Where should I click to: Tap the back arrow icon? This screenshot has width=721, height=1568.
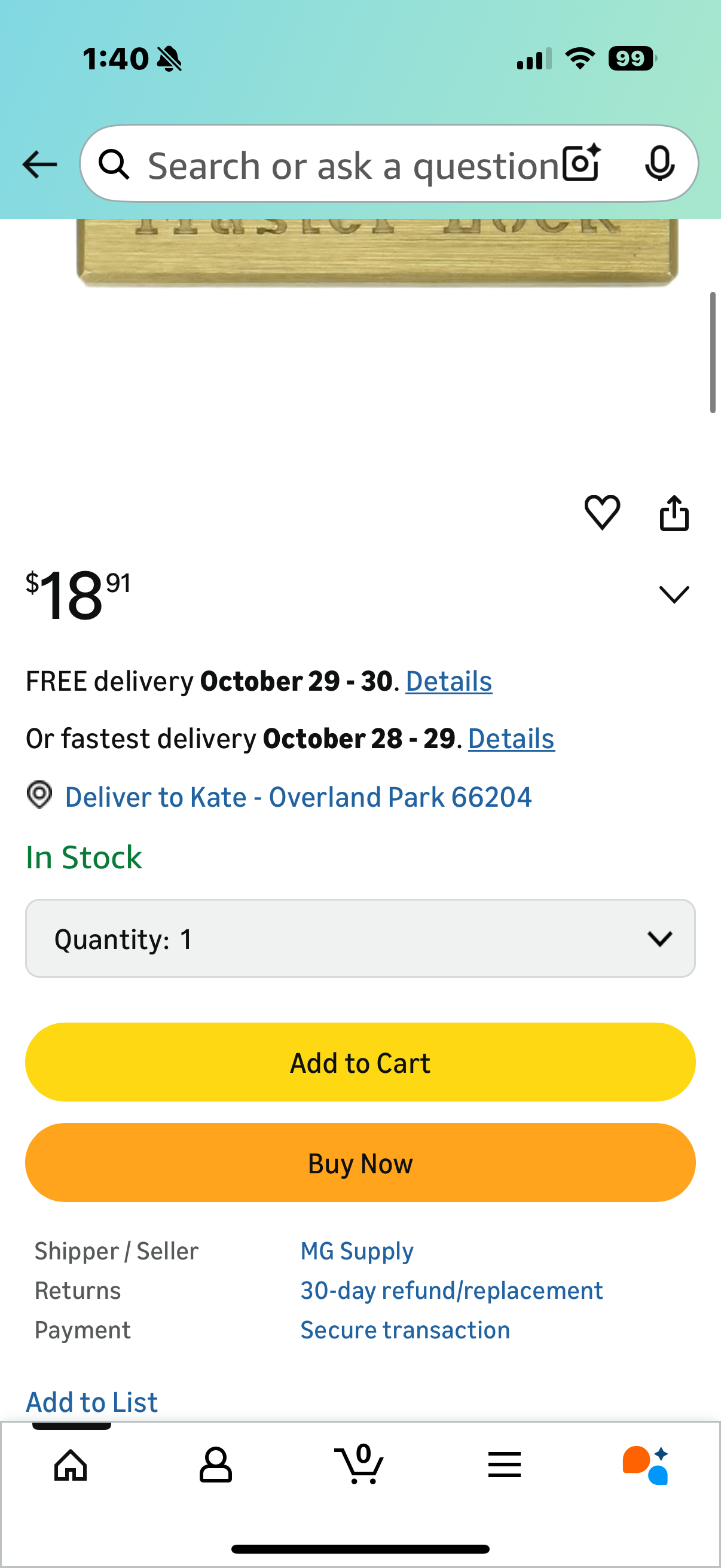click(39, 164)
